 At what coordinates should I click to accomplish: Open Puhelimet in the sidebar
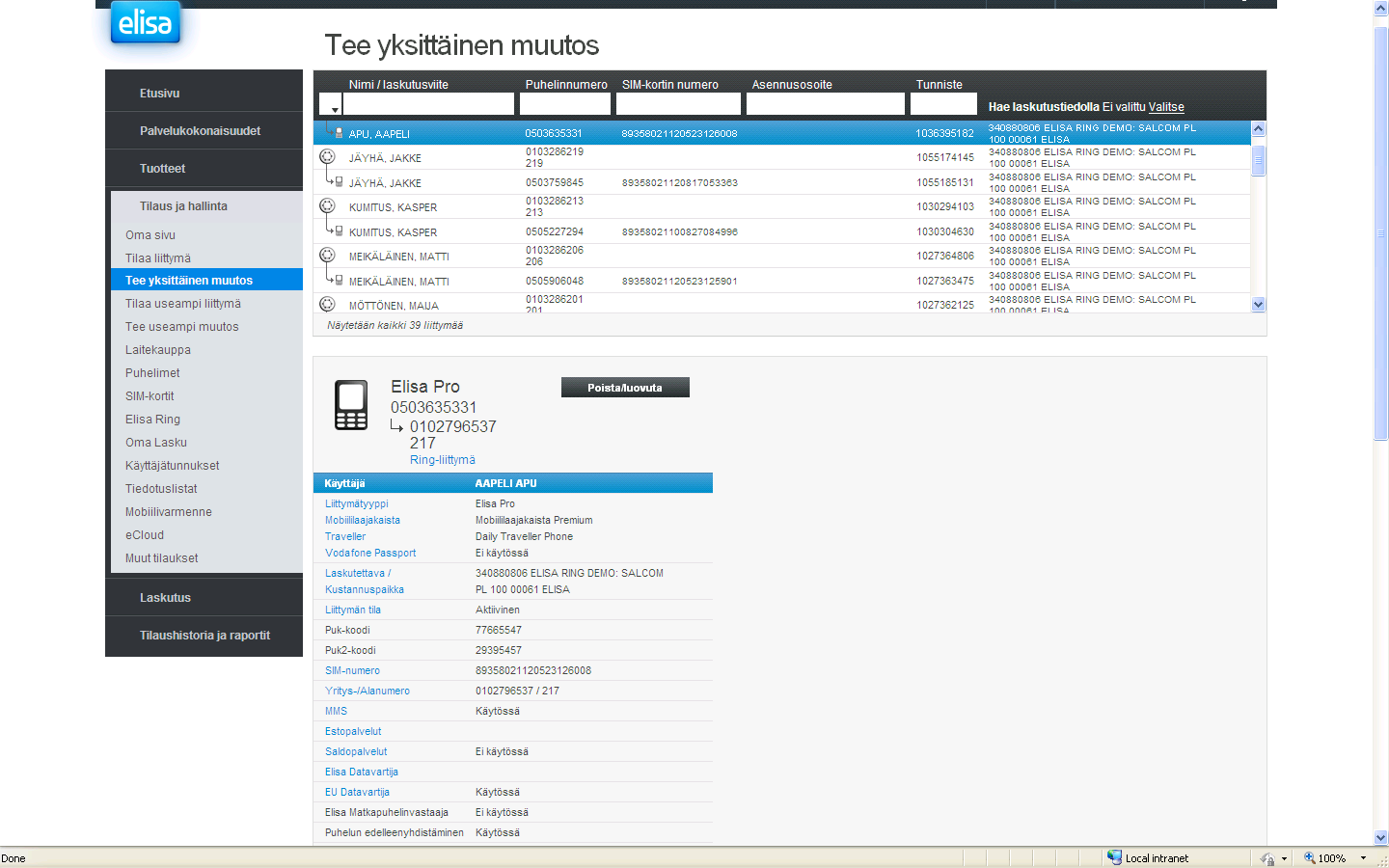152,372
